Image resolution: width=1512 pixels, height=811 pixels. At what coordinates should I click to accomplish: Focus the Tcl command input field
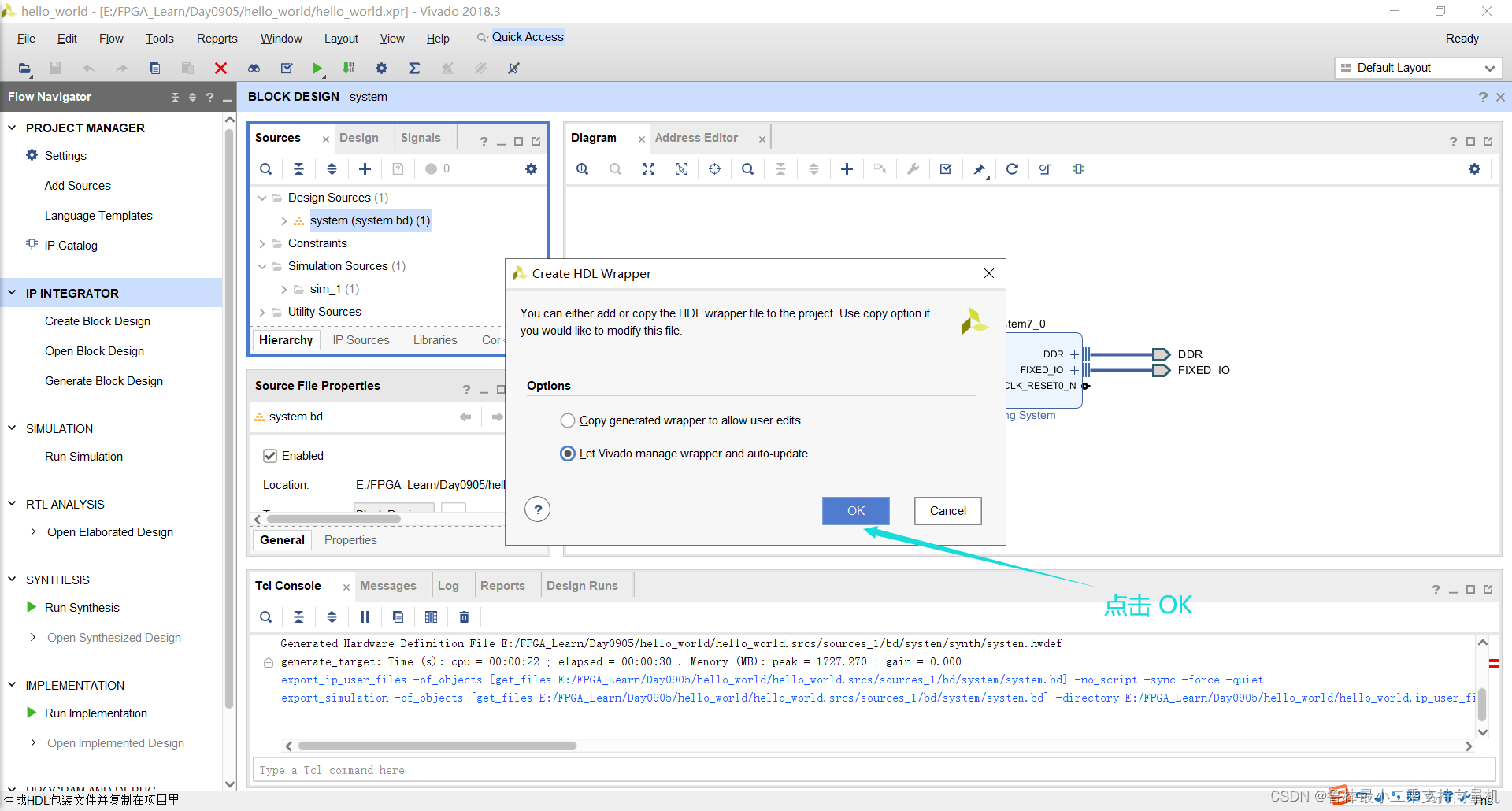click(x=873, y=770)
